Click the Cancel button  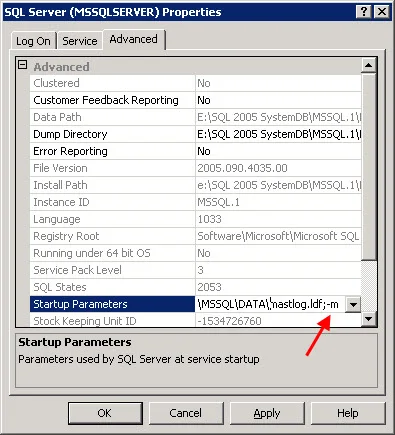[x=186, y=413]
